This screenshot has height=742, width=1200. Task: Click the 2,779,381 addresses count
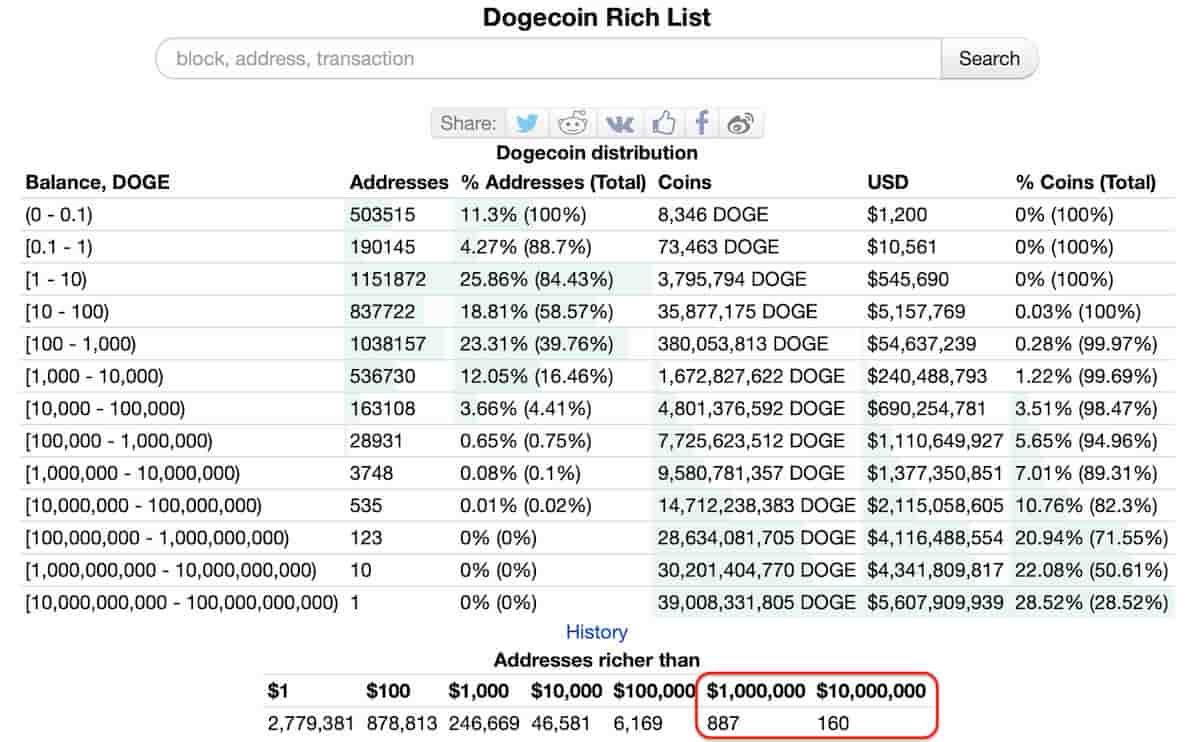(x=311, y=723)
